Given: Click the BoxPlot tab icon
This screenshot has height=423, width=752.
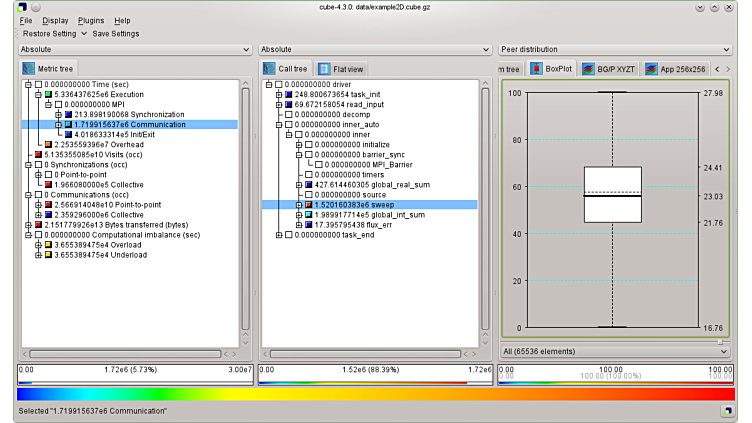Looking at the screenshot, I should (x=535, y=69).
